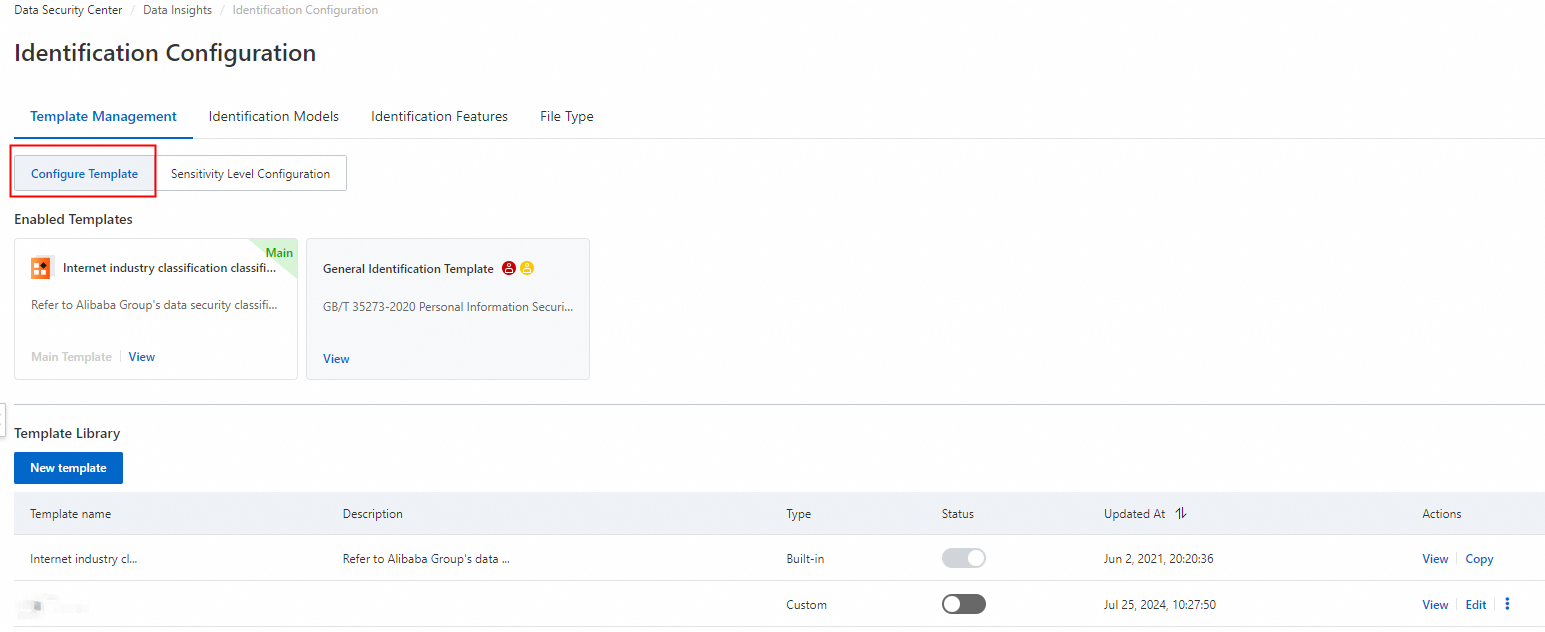This screenshot has width=1545, height=632.
Task: Click the yellow badge icon on General Identification Template
Action: click(527, 268)
